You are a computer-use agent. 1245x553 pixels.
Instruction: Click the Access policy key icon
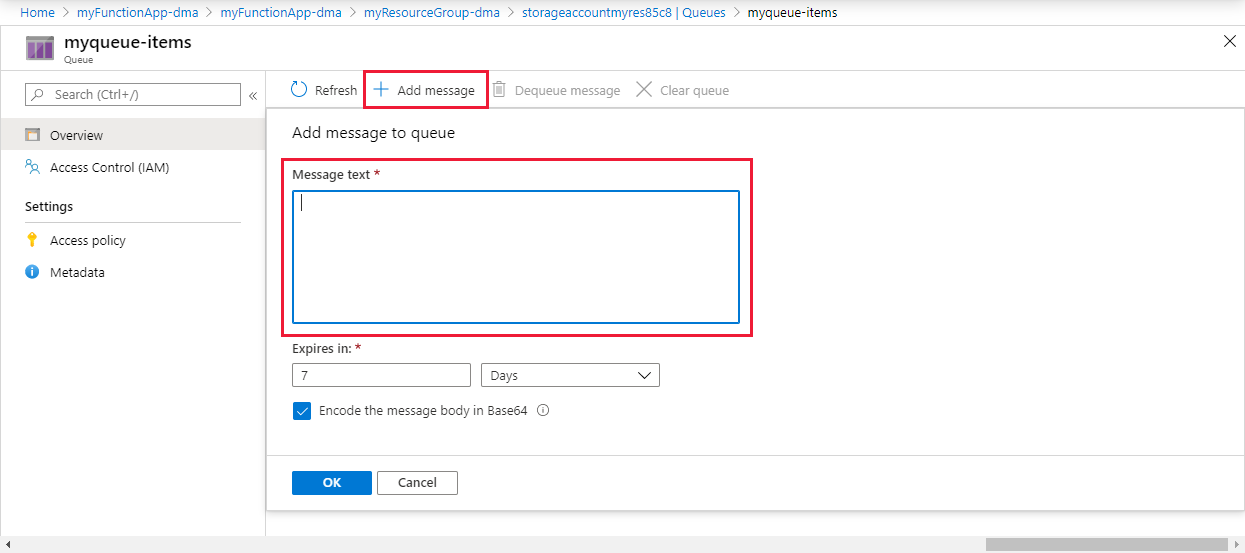(x=32, y=240)
